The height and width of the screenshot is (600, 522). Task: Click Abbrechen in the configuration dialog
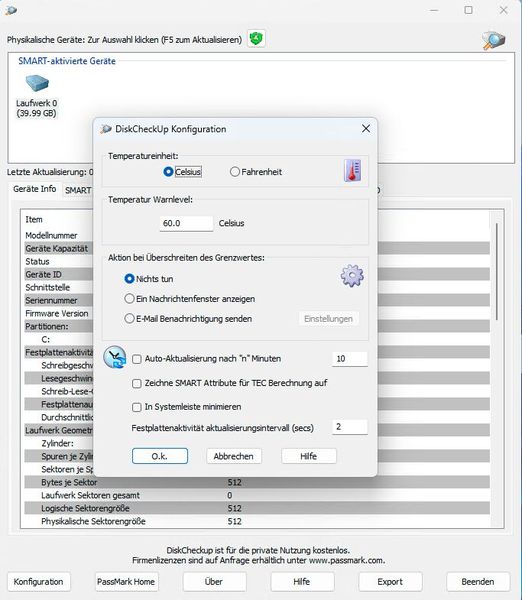tap(234, 456)
